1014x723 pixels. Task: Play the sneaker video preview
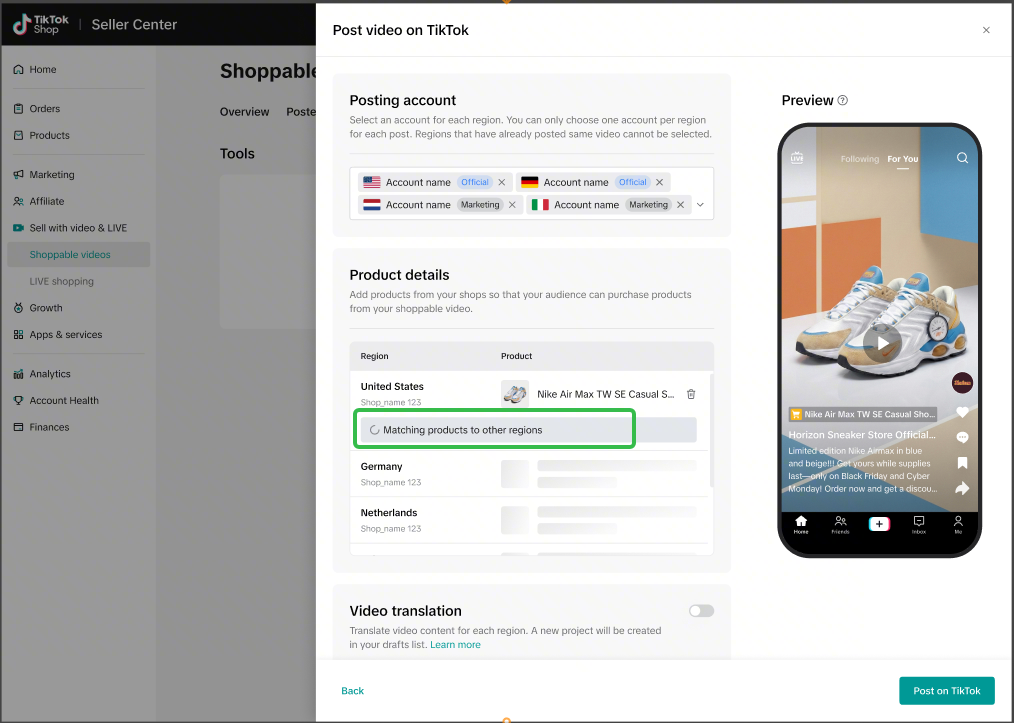coord(881,343)
